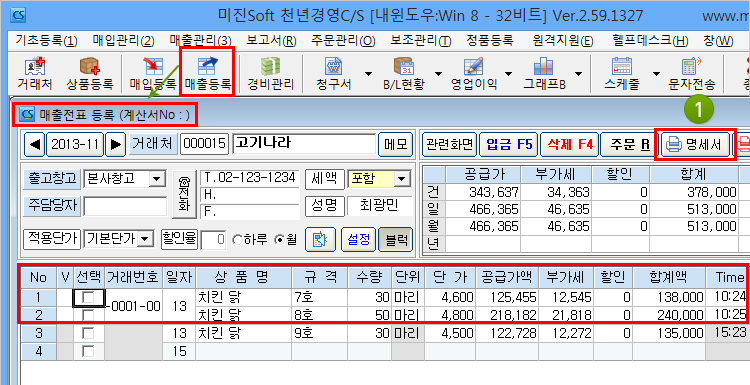Click the 명세서 print button
Screen dimensions: 750x385
point(695,144)
